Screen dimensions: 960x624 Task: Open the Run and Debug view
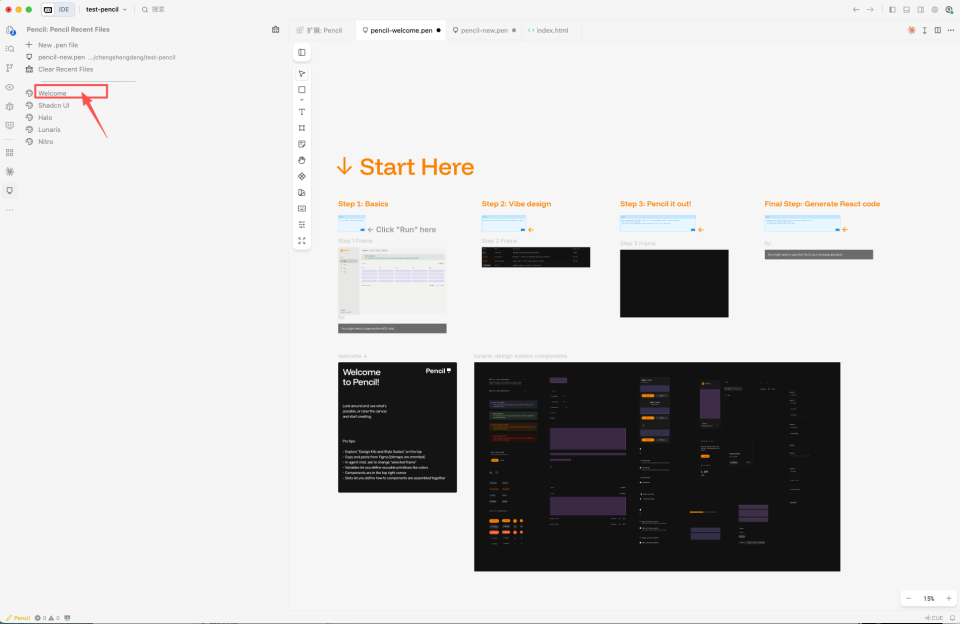coord(10,106)
